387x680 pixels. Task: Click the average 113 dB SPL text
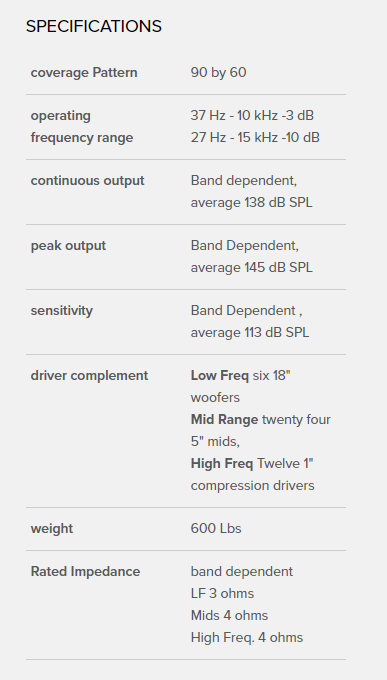[x=249, y=333]
